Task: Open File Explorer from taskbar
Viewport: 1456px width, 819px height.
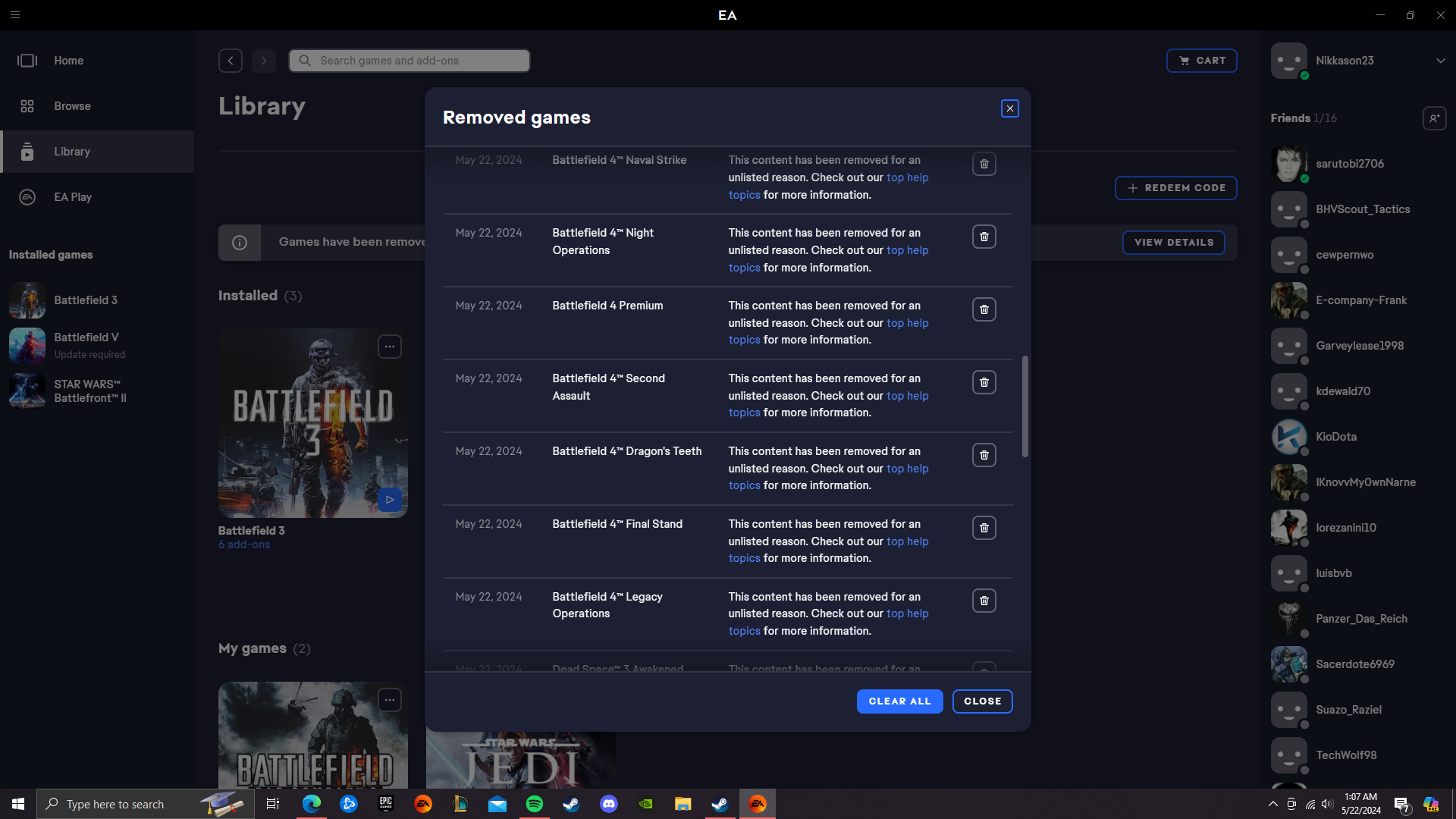Action: [x=682, y=804]
